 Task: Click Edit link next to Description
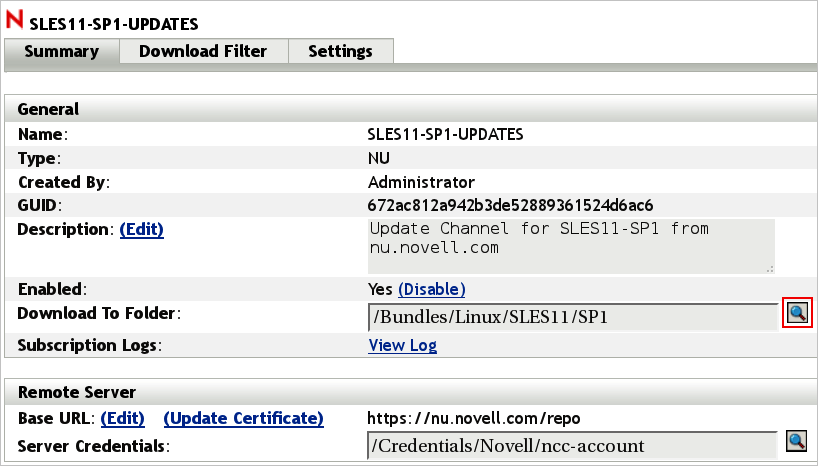141,229
